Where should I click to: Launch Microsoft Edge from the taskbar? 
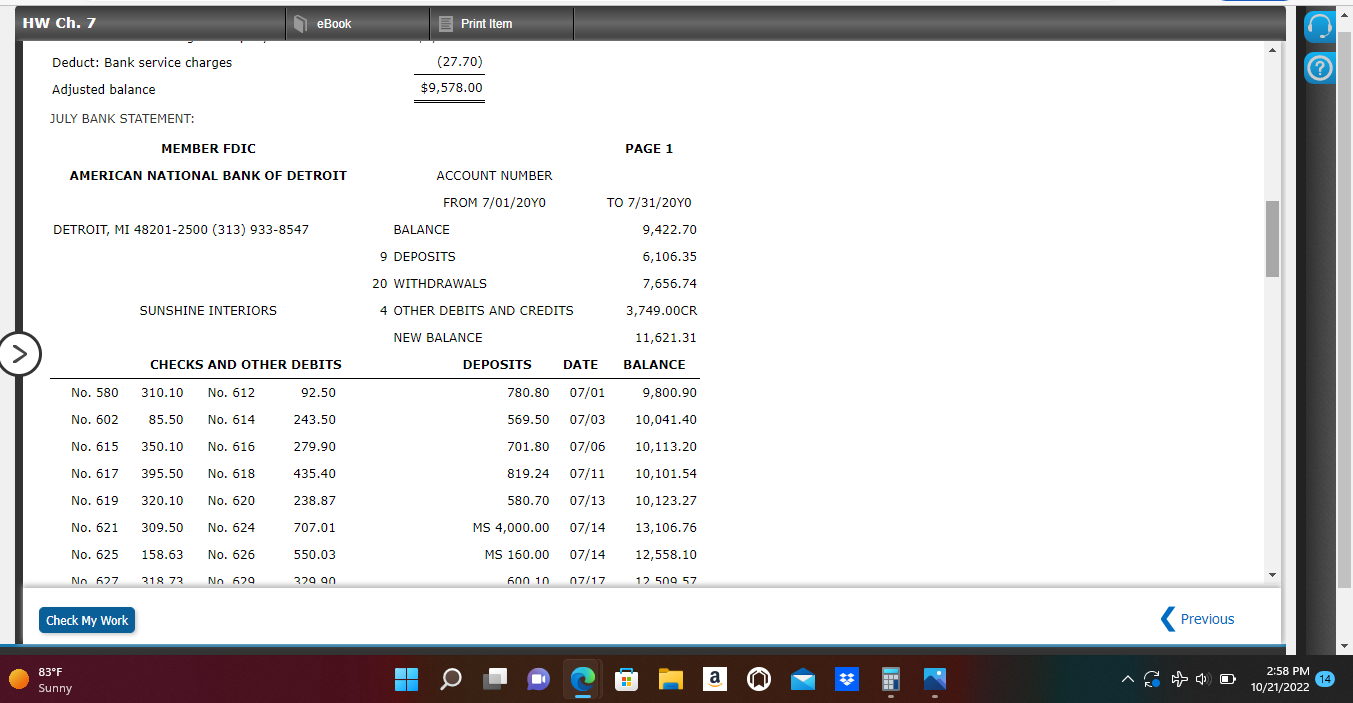(582, 680)
